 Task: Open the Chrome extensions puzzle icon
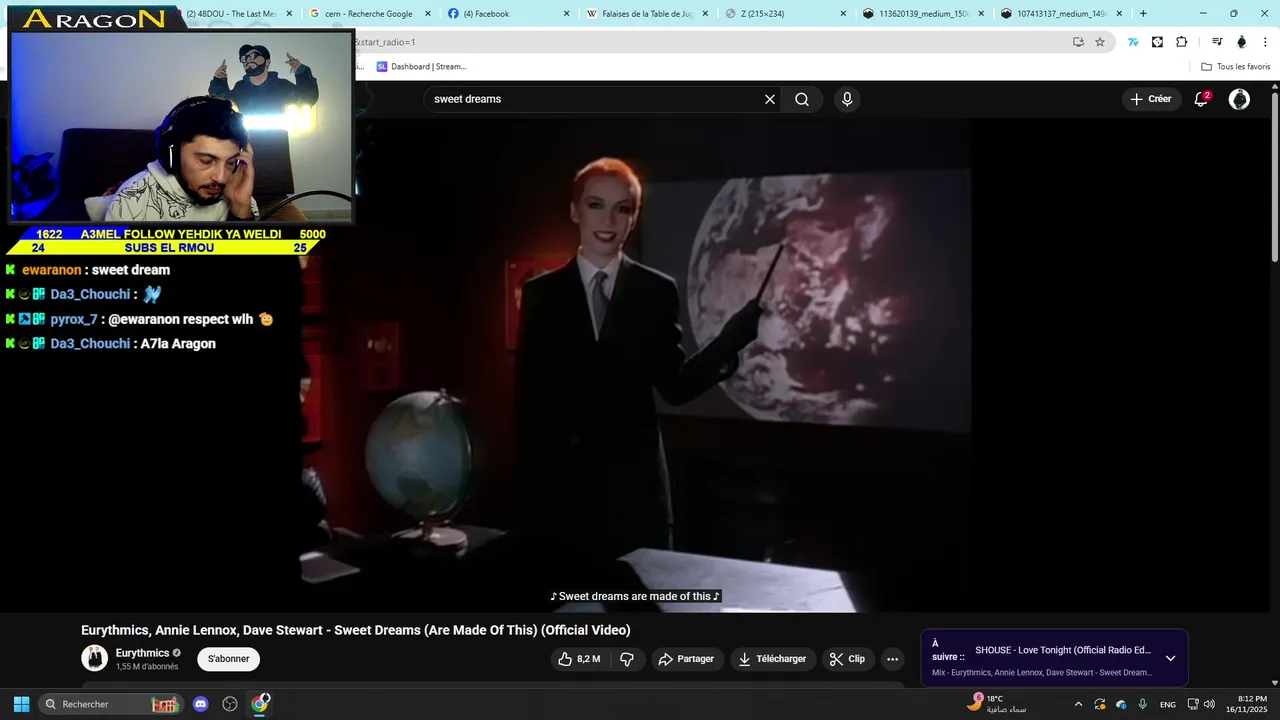pyautogui.click(x=1181, y=42)
